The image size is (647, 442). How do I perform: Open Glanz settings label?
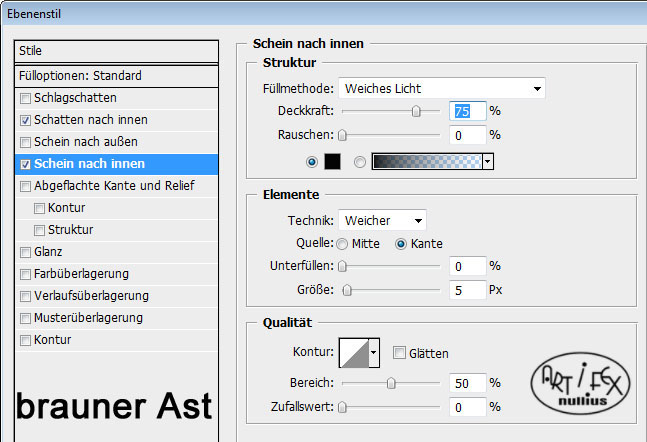click(48, 252)
